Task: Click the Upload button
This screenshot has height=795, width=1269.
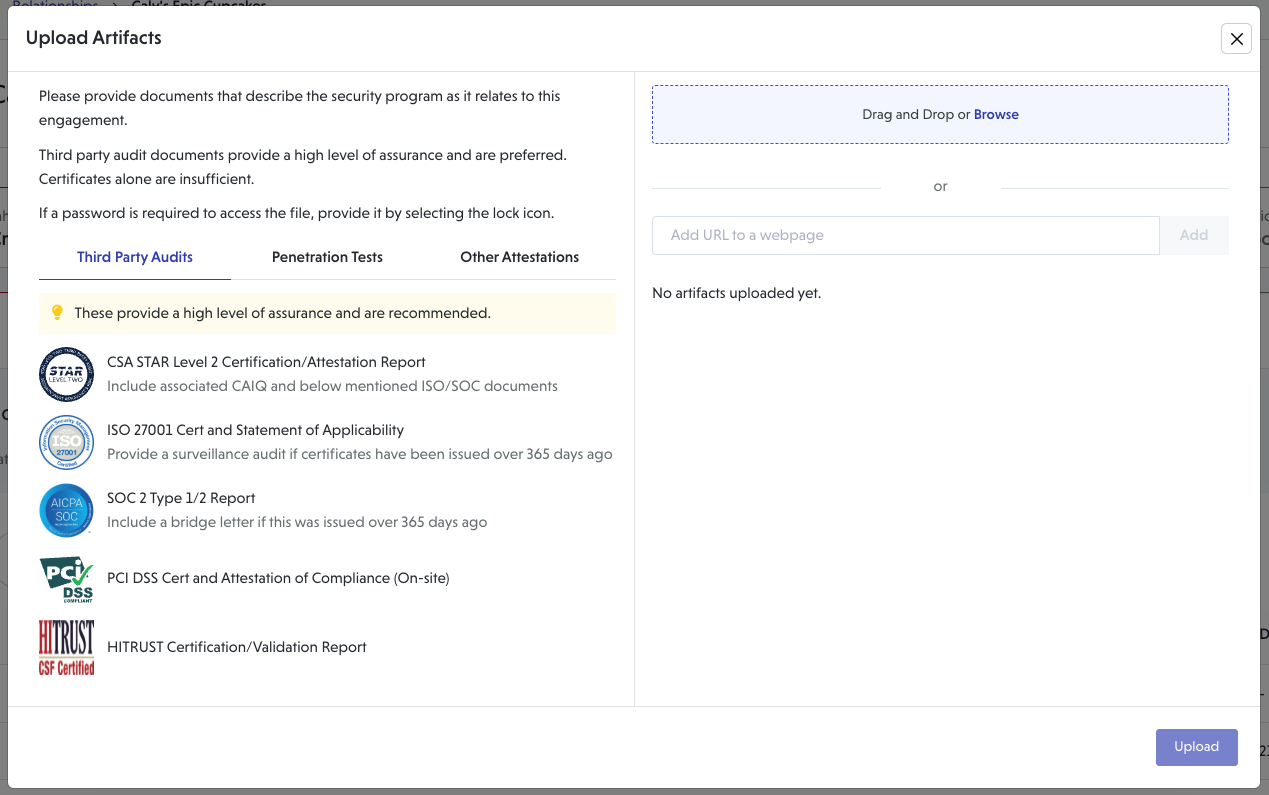Action: pyautogui.click(x=1197, y=747)
